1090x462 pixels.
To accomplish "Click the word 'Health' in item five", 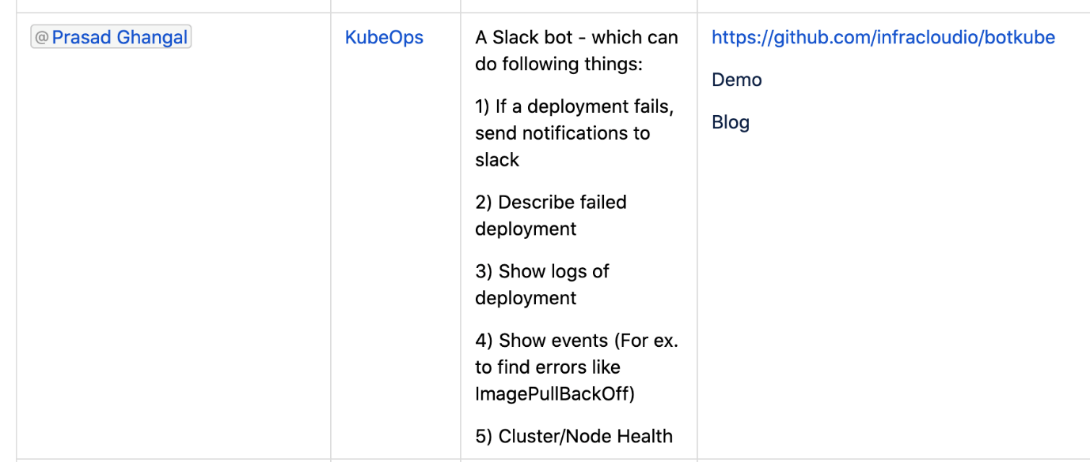I will pyautogui.click(x=646, y=436).
